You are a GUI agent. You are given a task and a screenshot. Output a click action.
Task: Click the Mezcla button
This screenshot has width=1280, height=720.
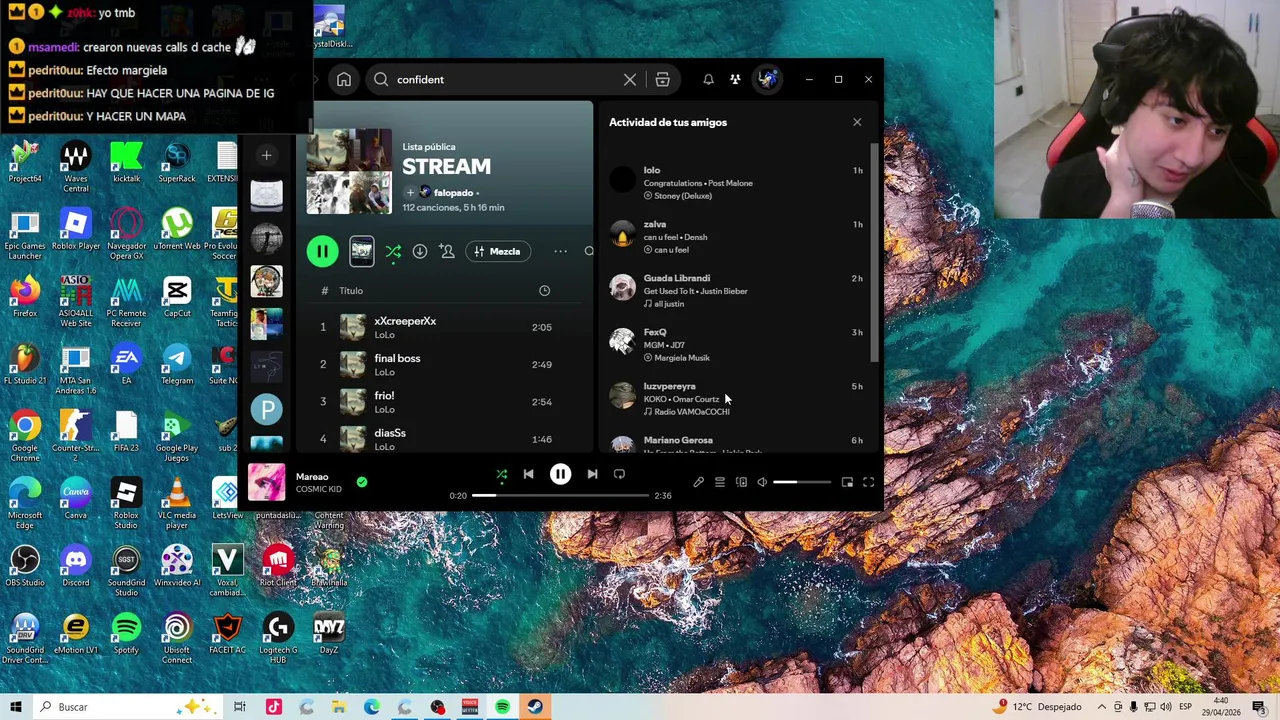click(x=498, y=252)
